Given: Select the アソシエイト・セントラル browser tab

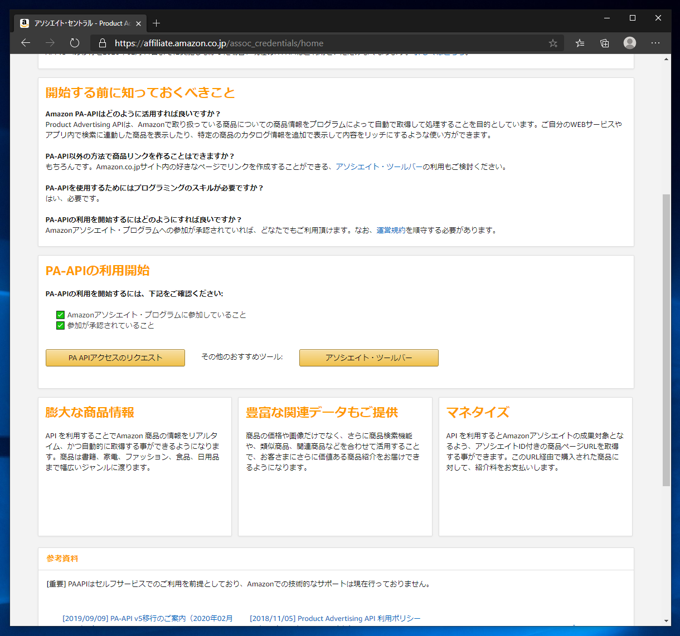Looking at the screenshot, I should click(81, 23).
